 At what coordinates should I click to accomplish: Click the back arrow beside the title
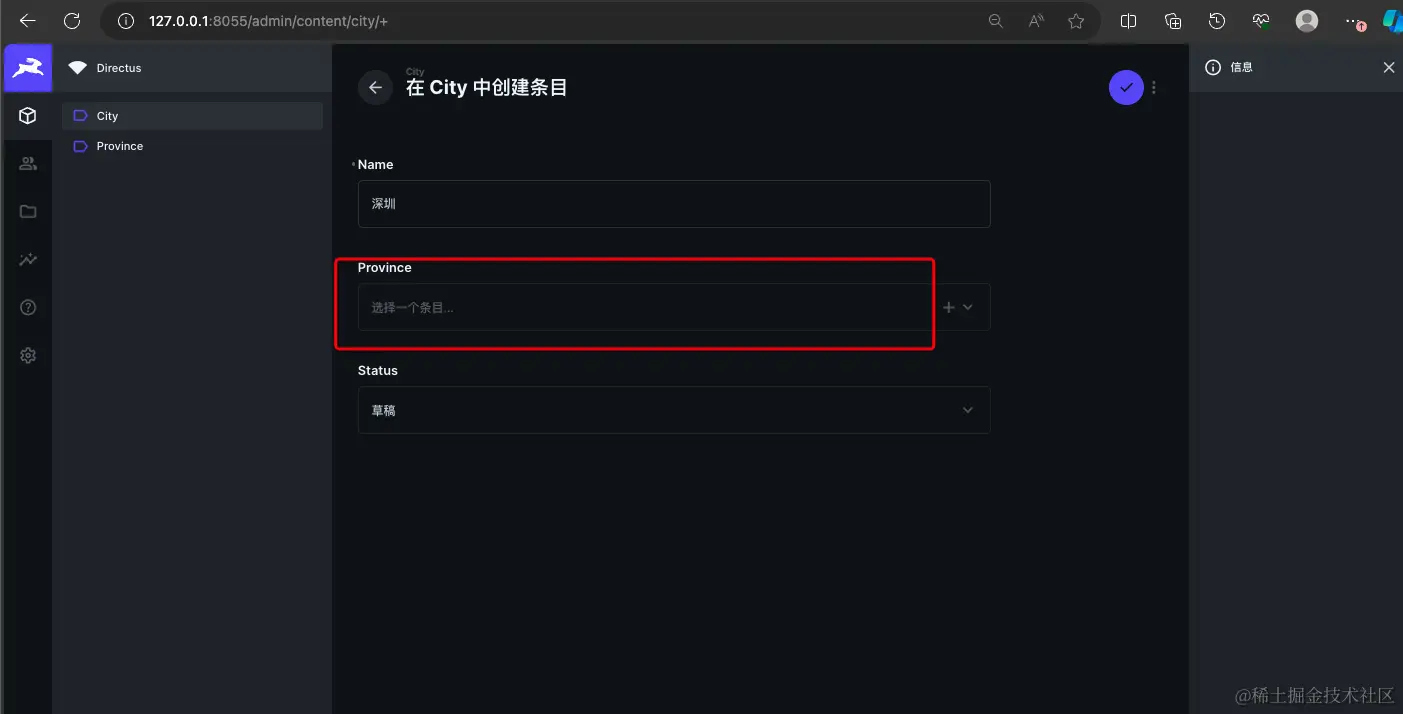(x=375, y=88)
